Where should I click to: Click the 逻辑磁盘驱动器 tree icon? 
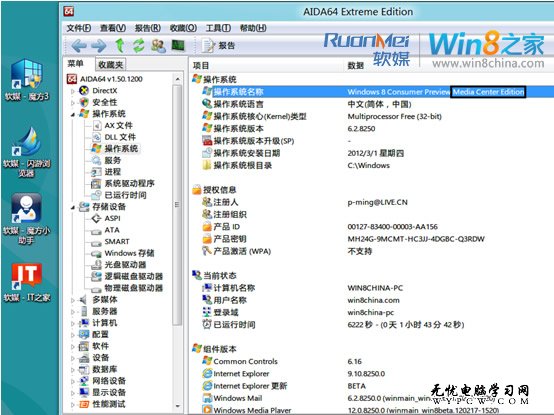96,276
